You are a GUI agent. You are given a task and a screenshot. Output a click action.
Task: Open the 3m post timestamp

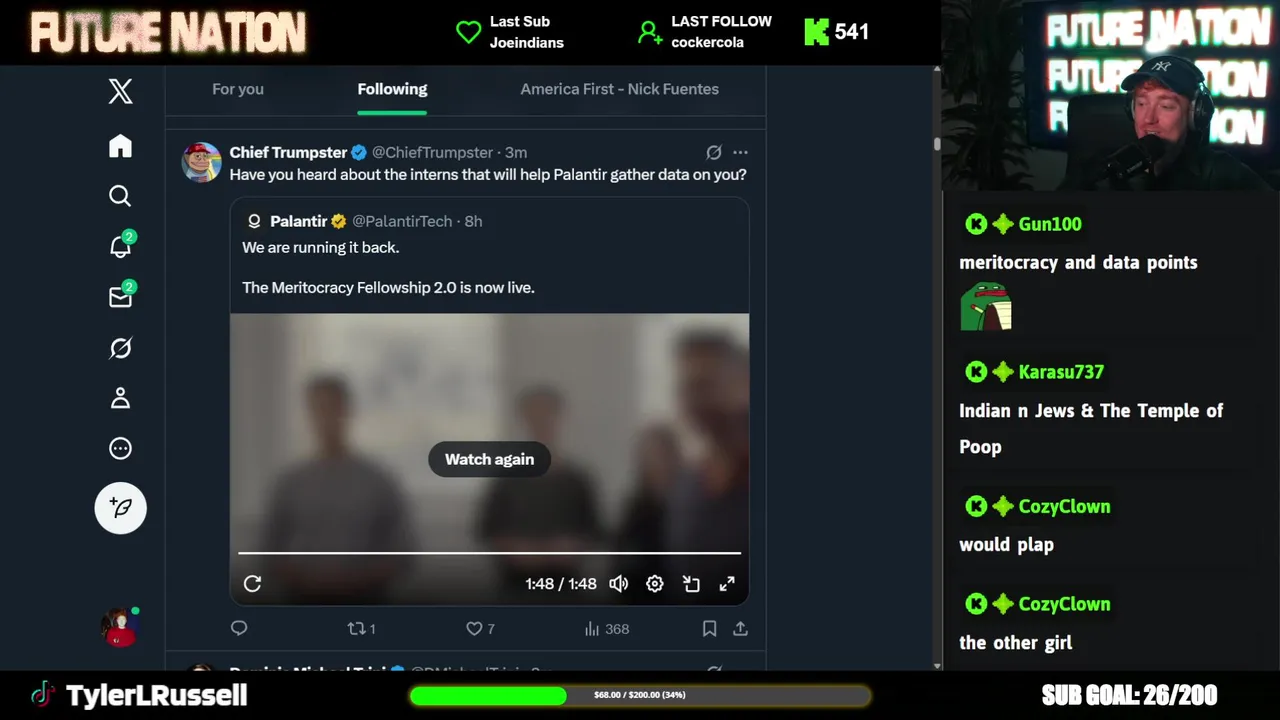point(516,152)
